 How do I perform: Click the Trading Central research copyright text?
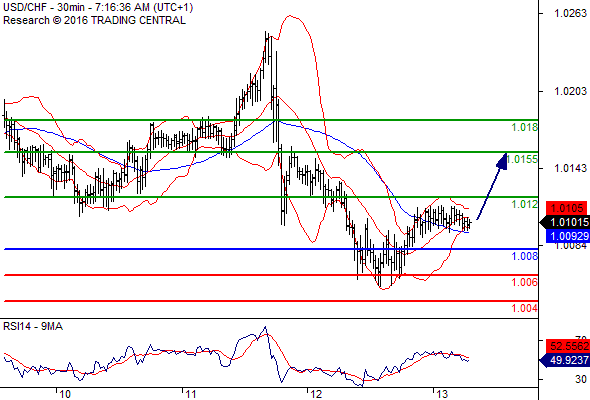pos(94,20)
